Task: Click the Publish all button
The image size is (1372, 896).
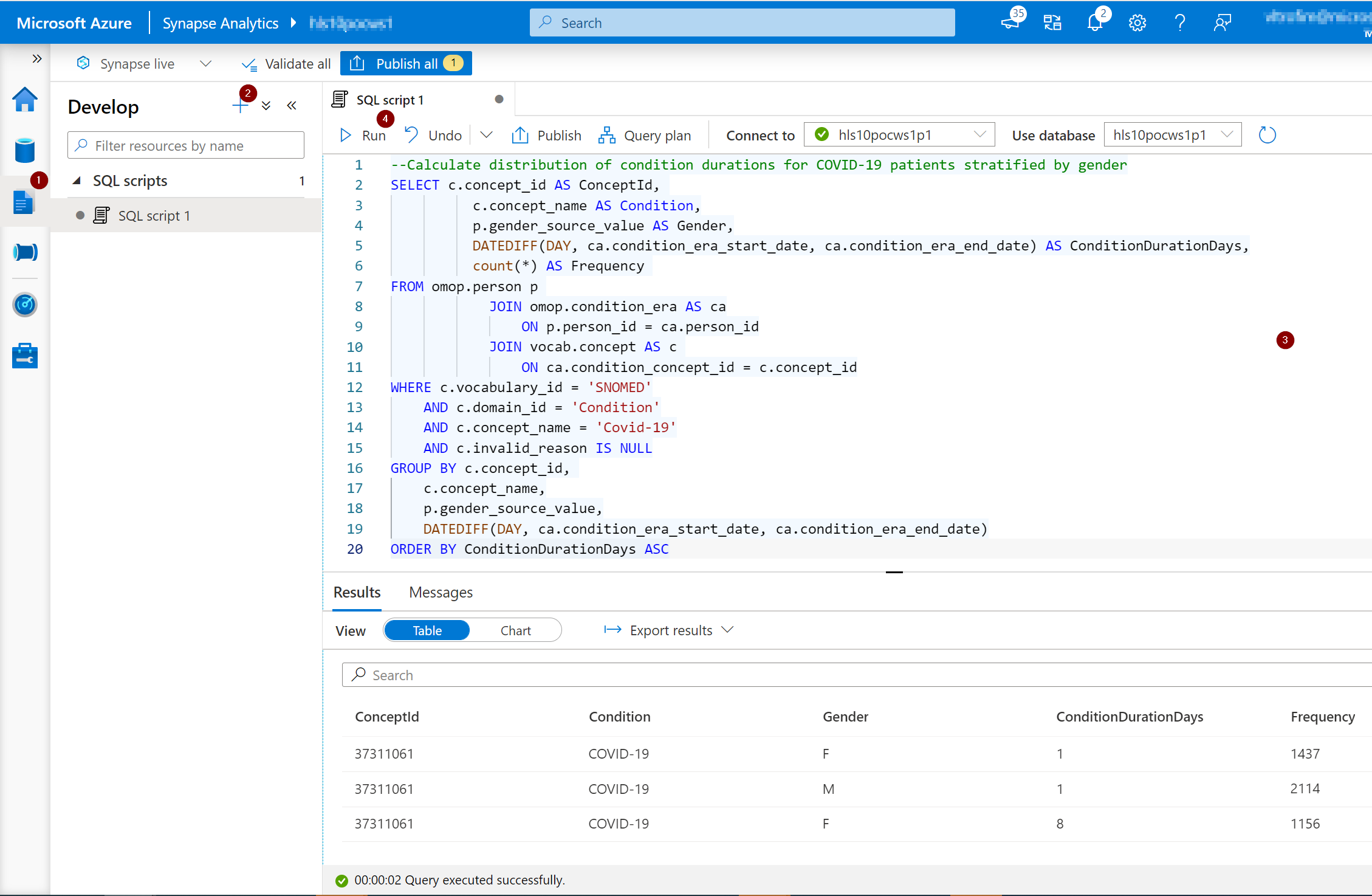Action: 406,64
